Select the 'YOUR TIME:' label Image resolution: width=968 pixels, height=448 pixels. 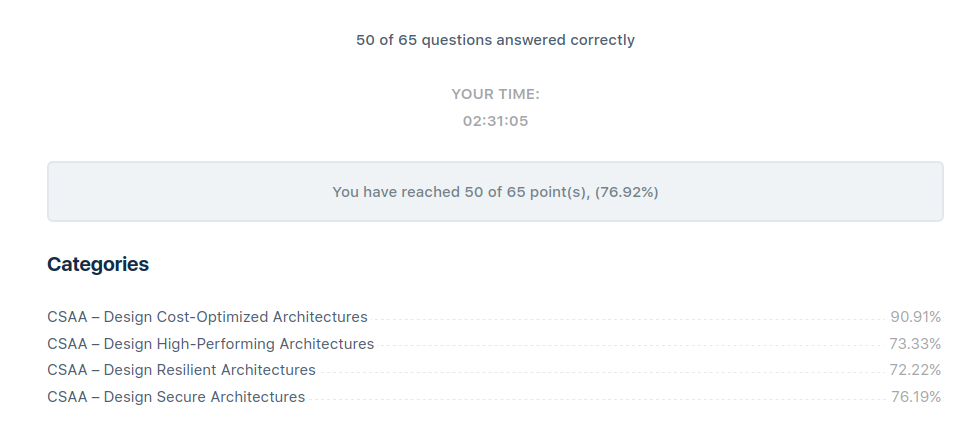tap(495, 94)
